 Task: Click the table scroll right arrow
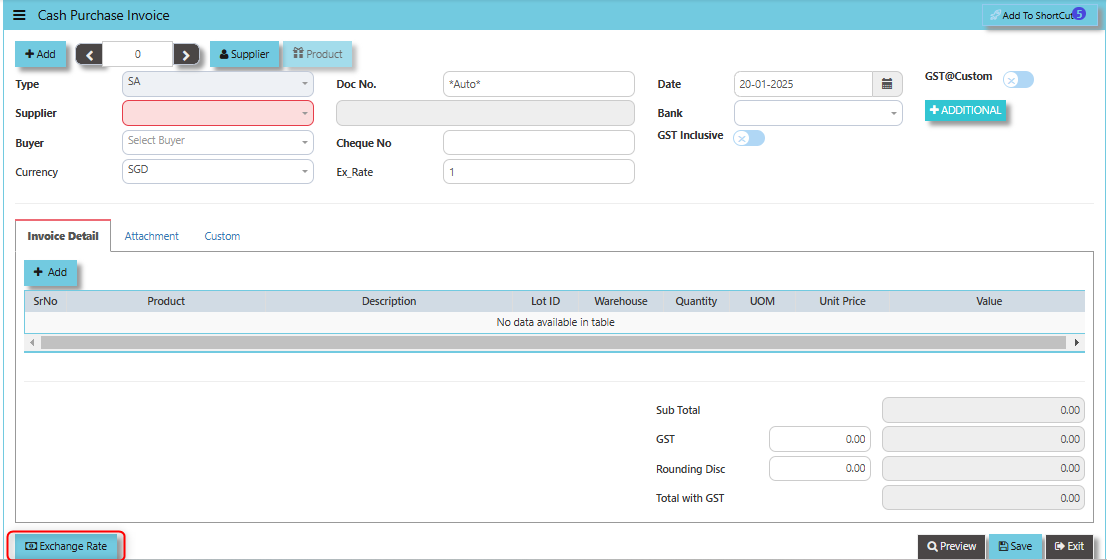(x=1077, y=342)
